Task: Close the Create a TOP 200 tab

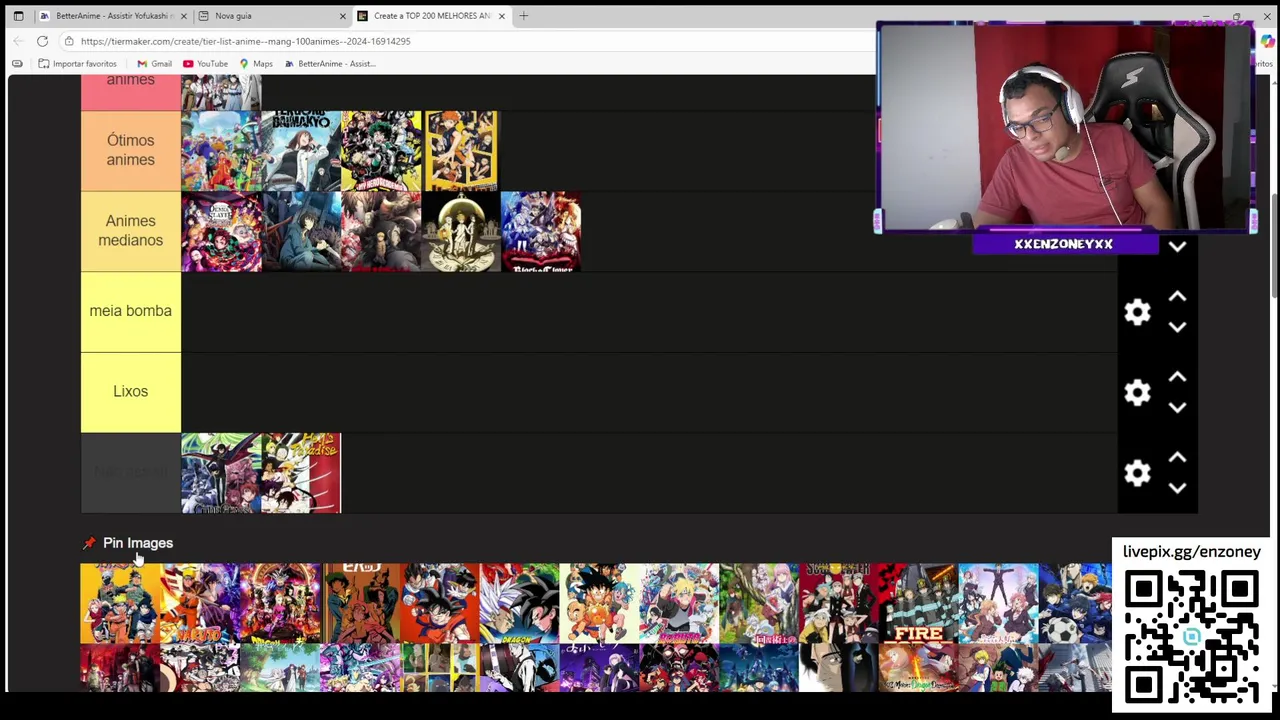Action: point(502,16)
